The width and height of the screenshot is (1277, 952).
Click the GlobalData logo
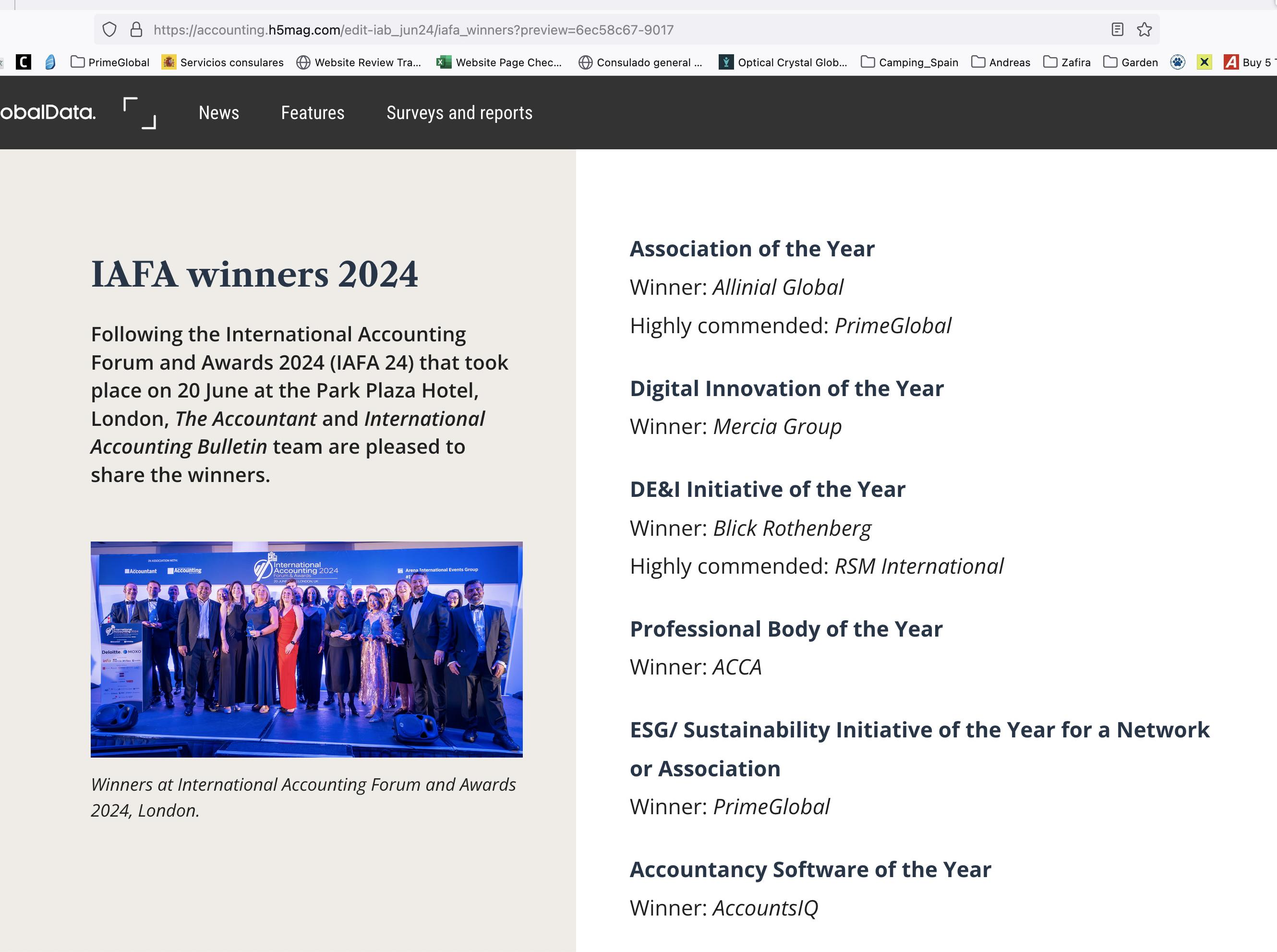[48, 112]
